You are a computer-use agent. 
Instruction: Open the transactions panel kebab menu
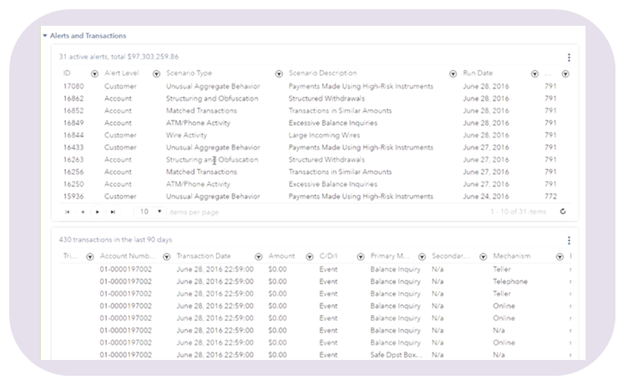569,240
